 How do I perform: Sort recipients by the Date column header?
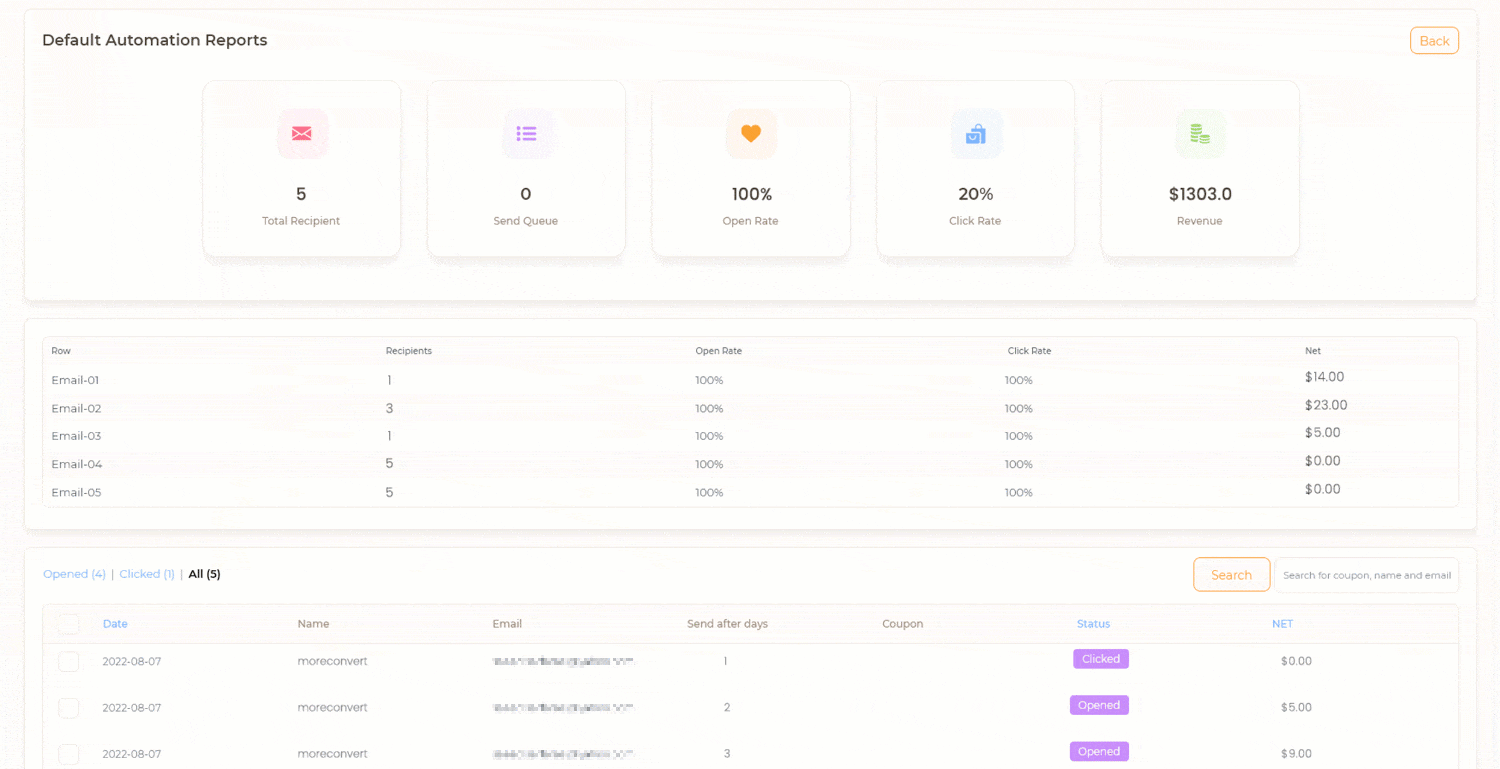tap(115, 624)
